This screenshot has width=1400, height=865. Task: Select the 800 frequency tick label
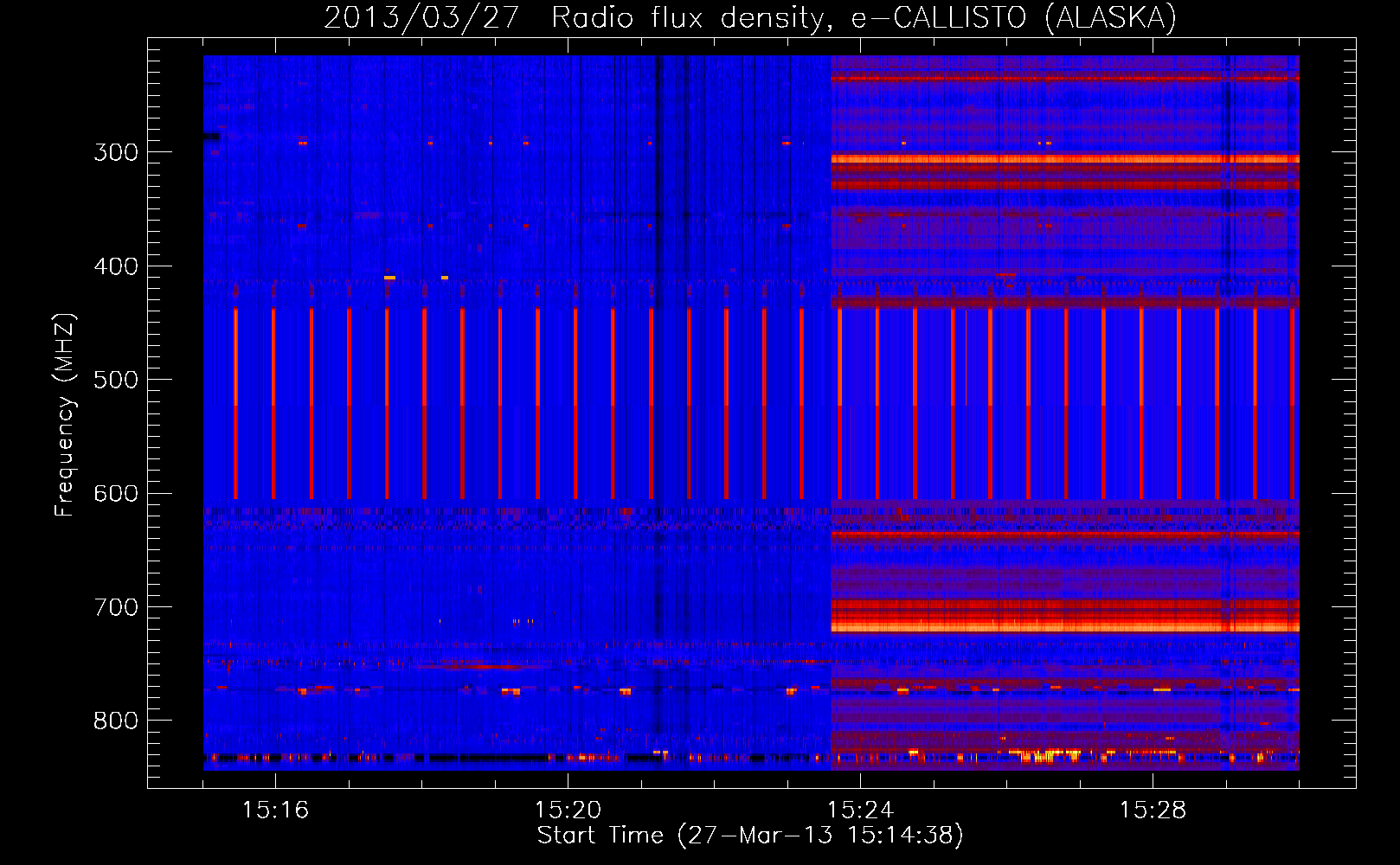pos(116,721)
